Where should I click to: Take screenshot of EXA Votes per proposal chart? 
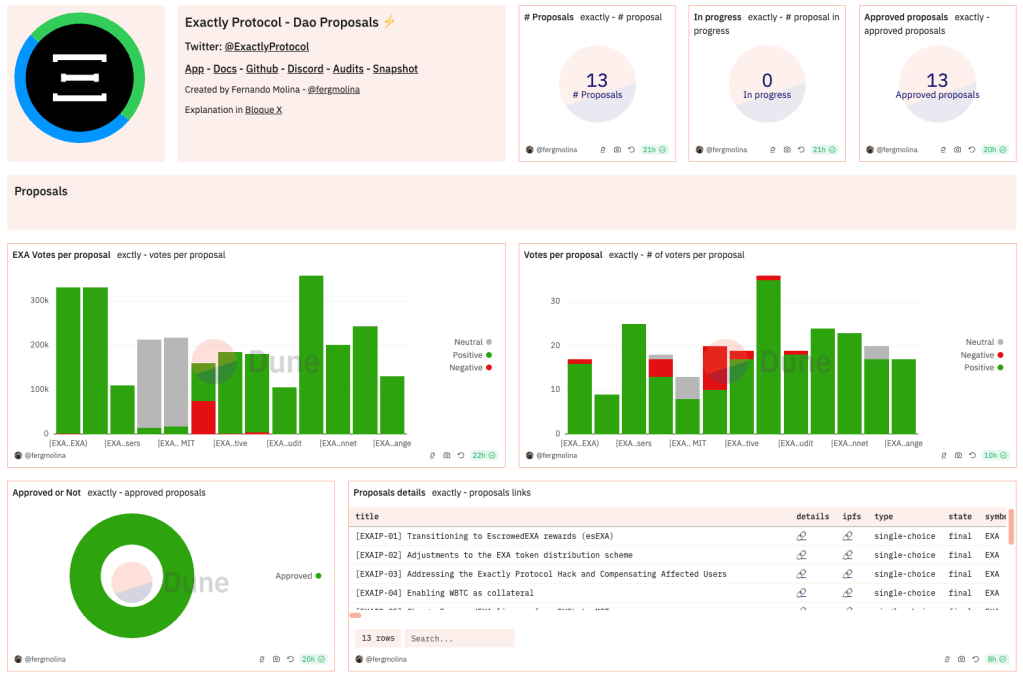pyautogui.click(x=446, y=455)
